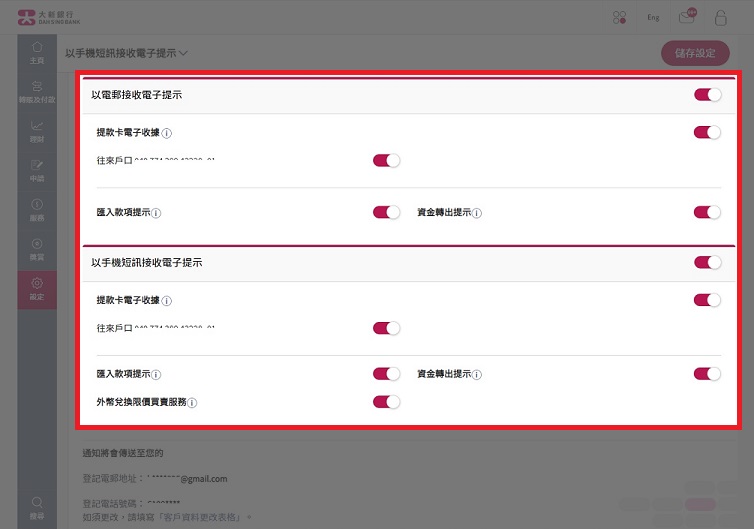This screenshot has height=529, width=754.
Task: Click info icon beside SMS 資金轉出提示
Action: (477, 375)
